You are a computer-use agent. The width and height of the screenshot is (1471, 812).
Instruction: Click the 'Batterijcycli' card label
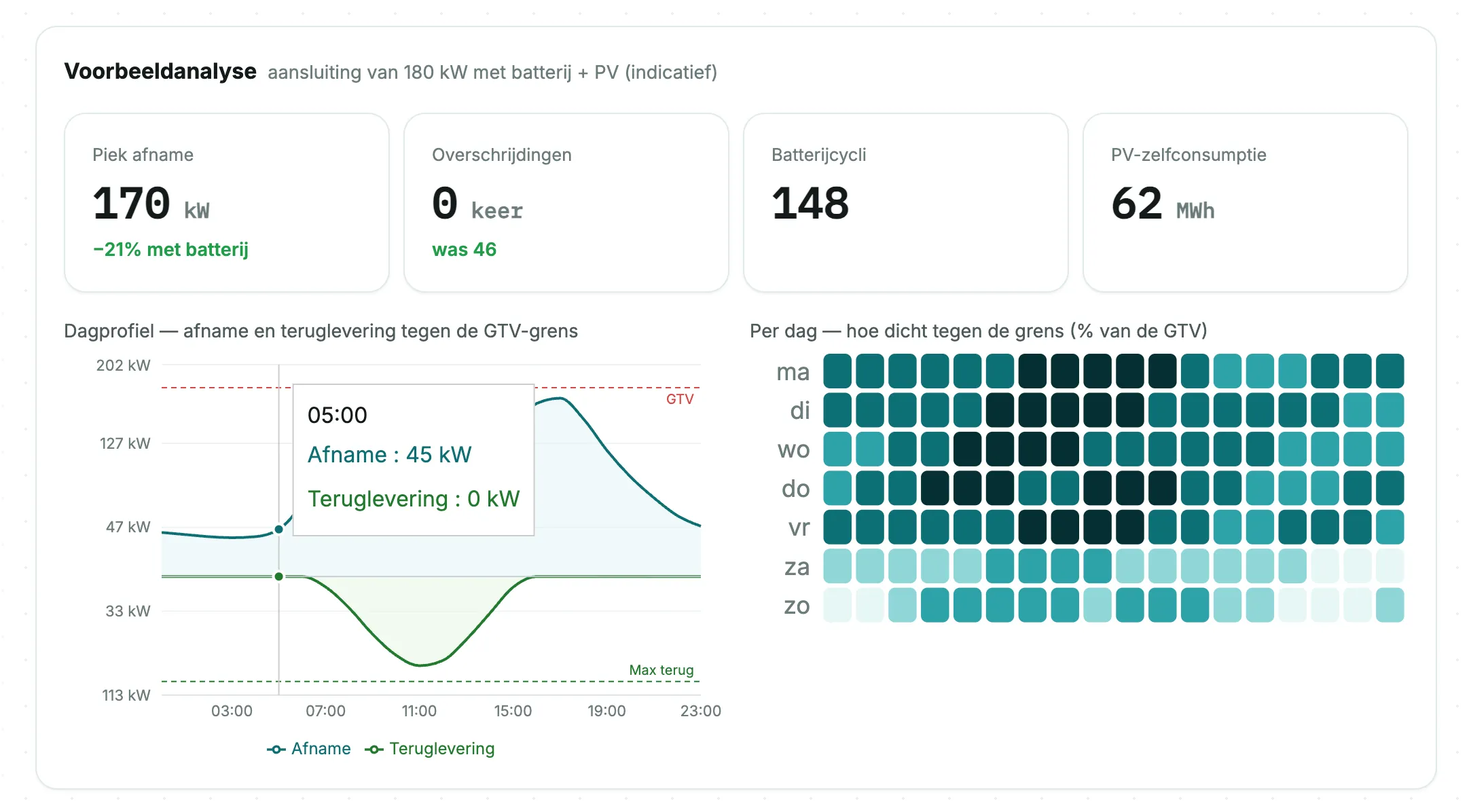coord(819,155)
